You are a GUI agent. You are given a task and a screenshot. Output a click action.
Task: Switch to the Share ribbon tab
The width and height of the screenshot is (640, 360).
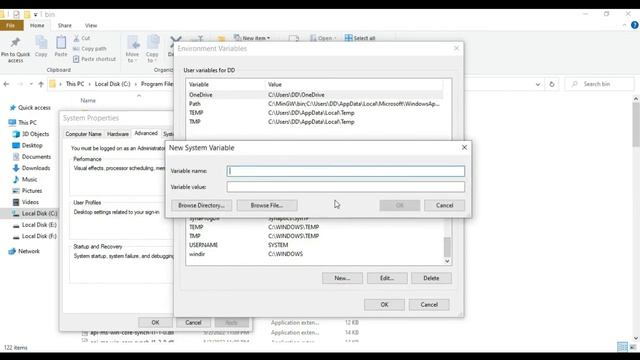click(64, 25)
